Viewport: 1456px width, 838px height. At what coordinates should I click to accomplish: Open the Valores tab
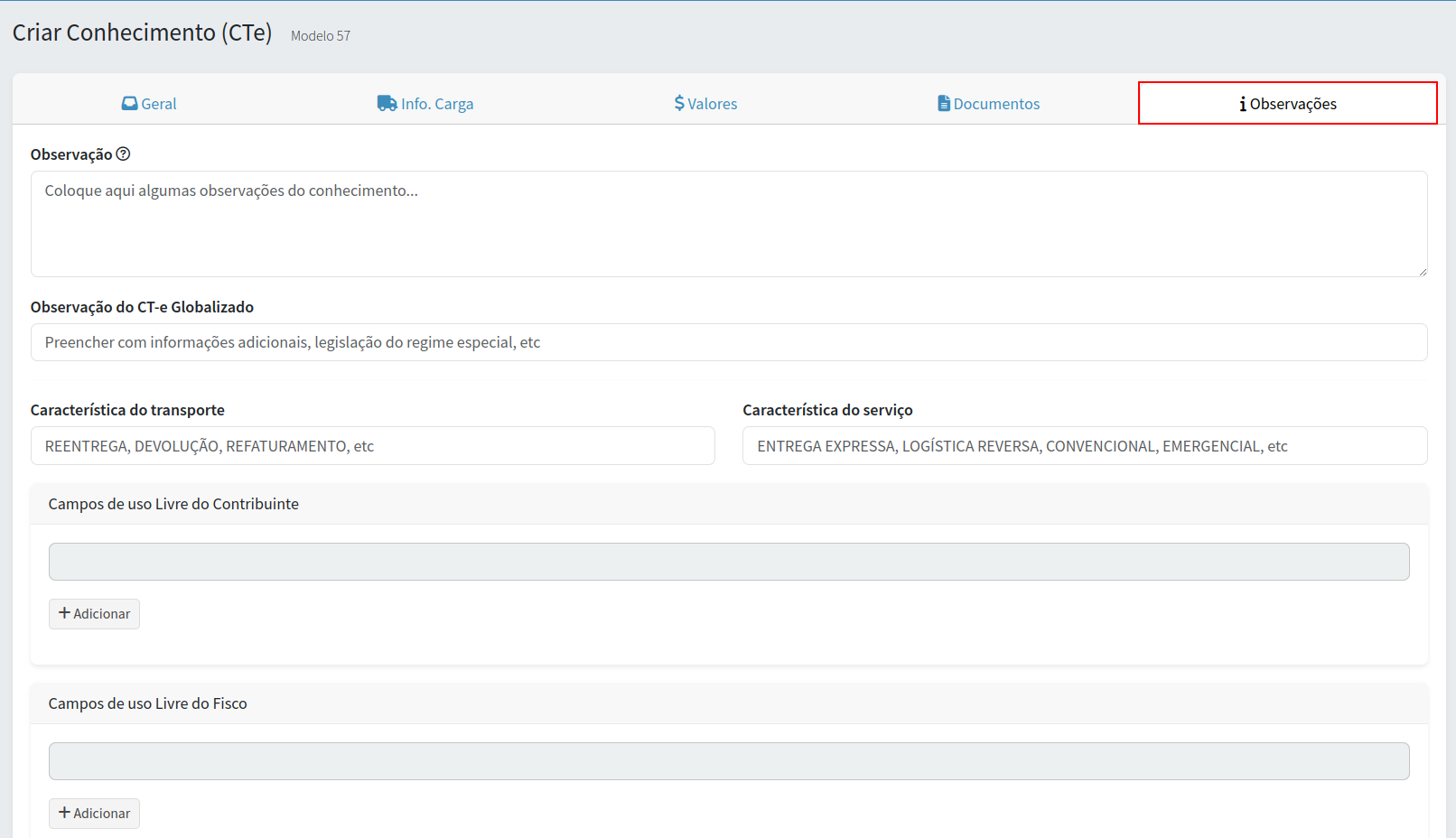coord(706,104)
